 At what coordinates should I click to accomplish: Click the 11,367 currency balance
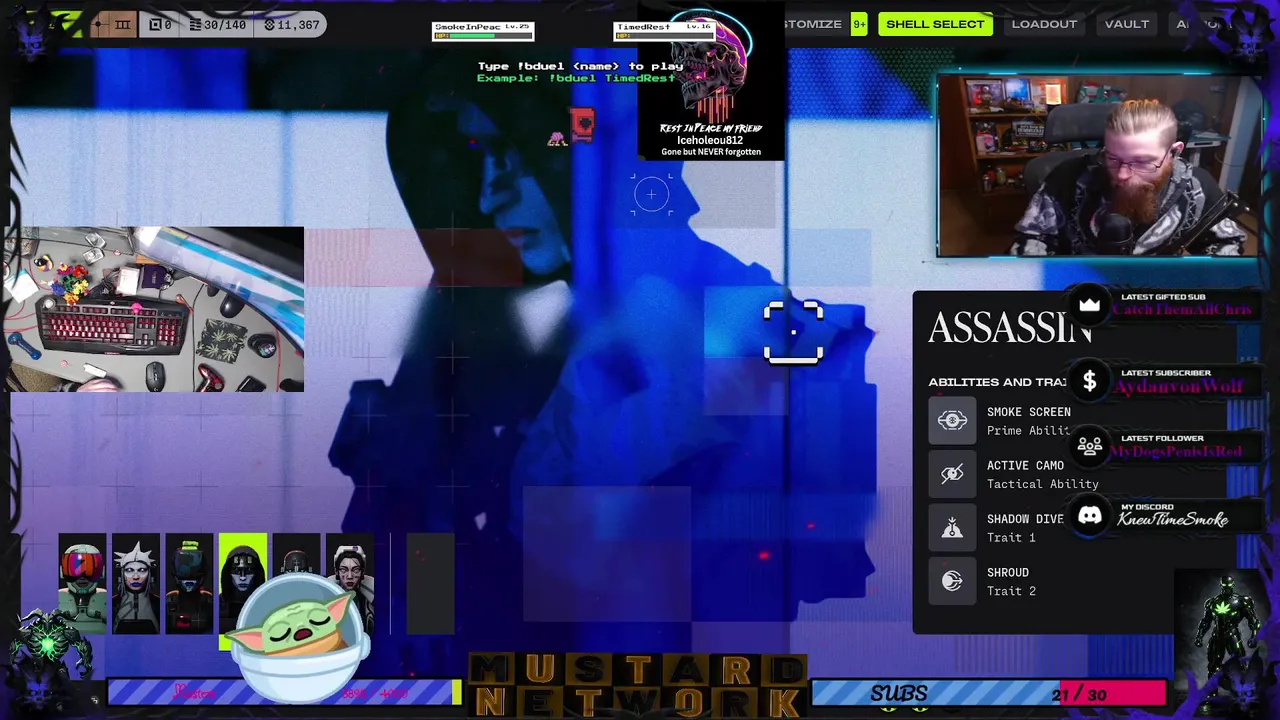point(291,24)
